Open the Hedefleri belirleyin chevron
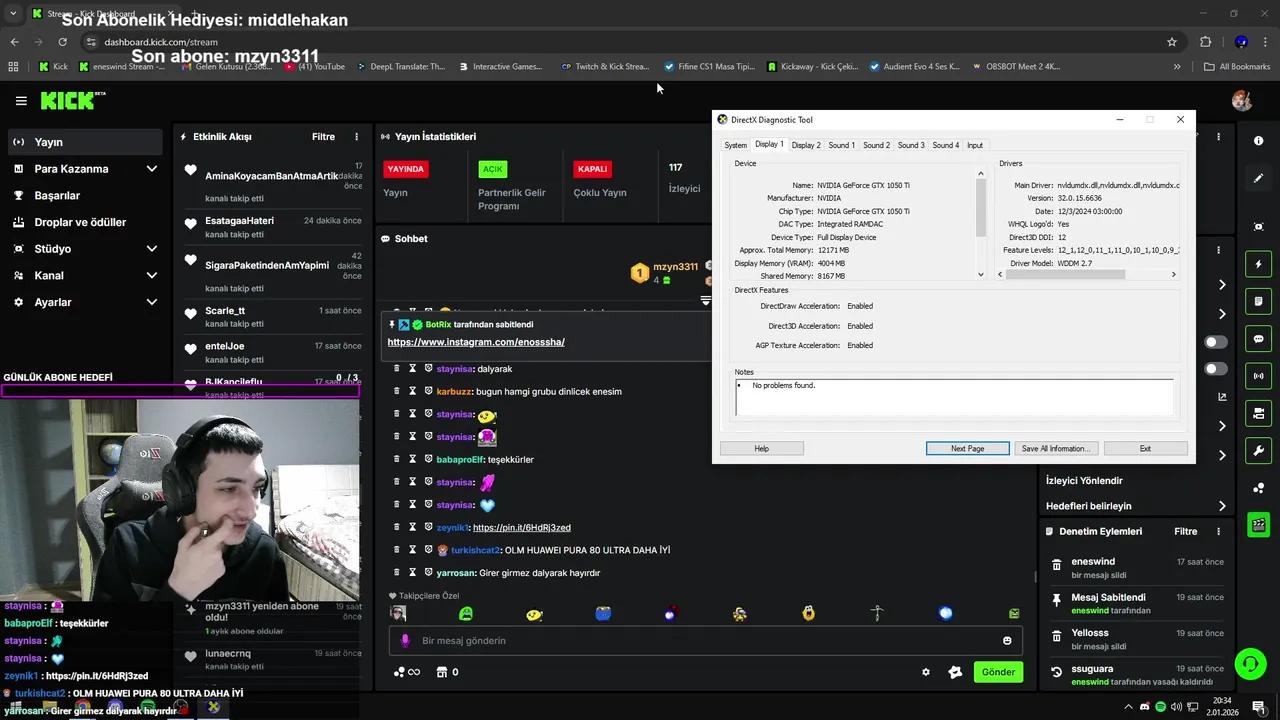Viewport: 1280px width, 720px height. pyautogui.click(x=1222, y=506)
